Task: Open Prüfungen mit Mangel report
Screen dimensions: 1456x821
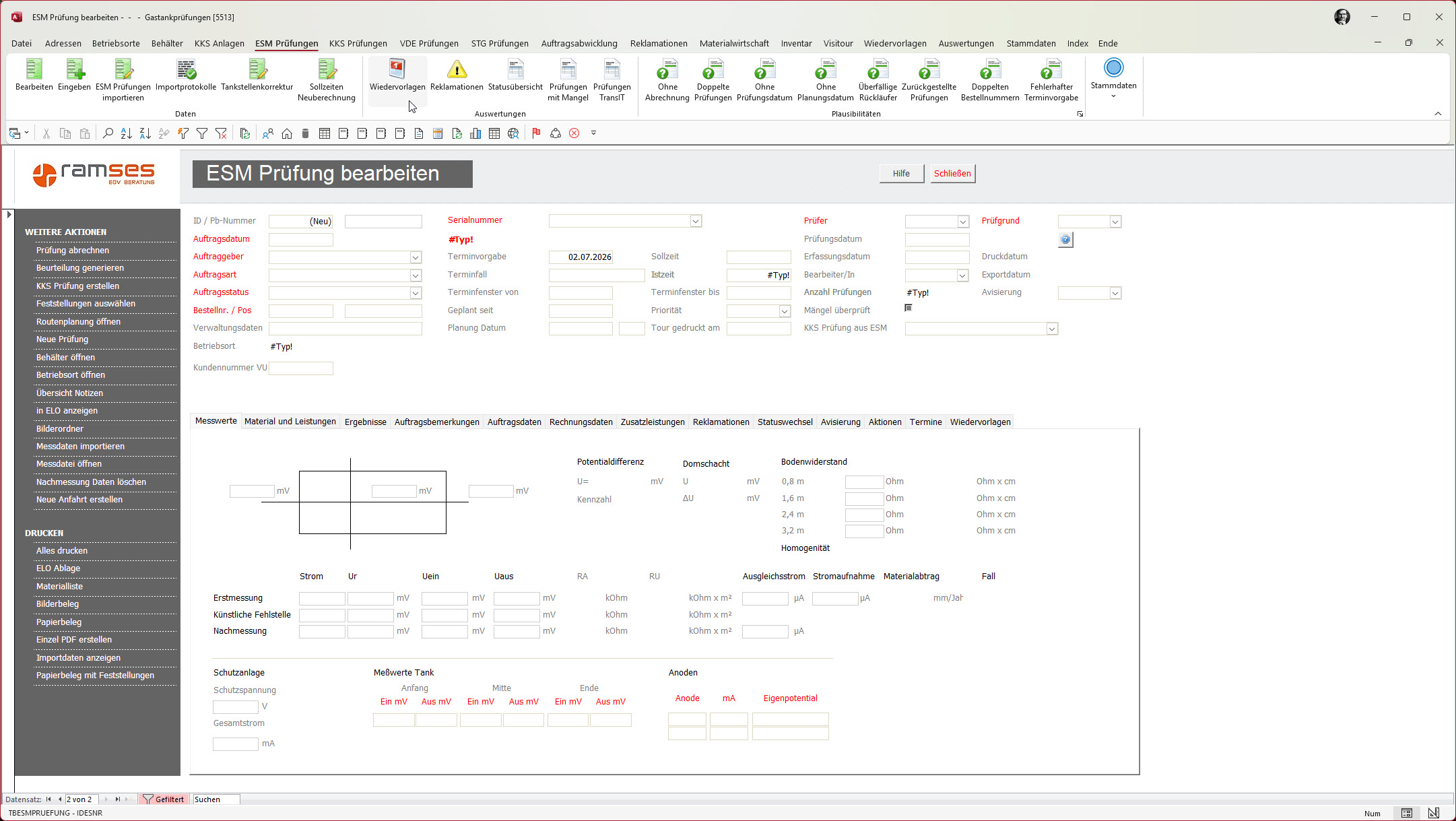Action: [568, 80]
